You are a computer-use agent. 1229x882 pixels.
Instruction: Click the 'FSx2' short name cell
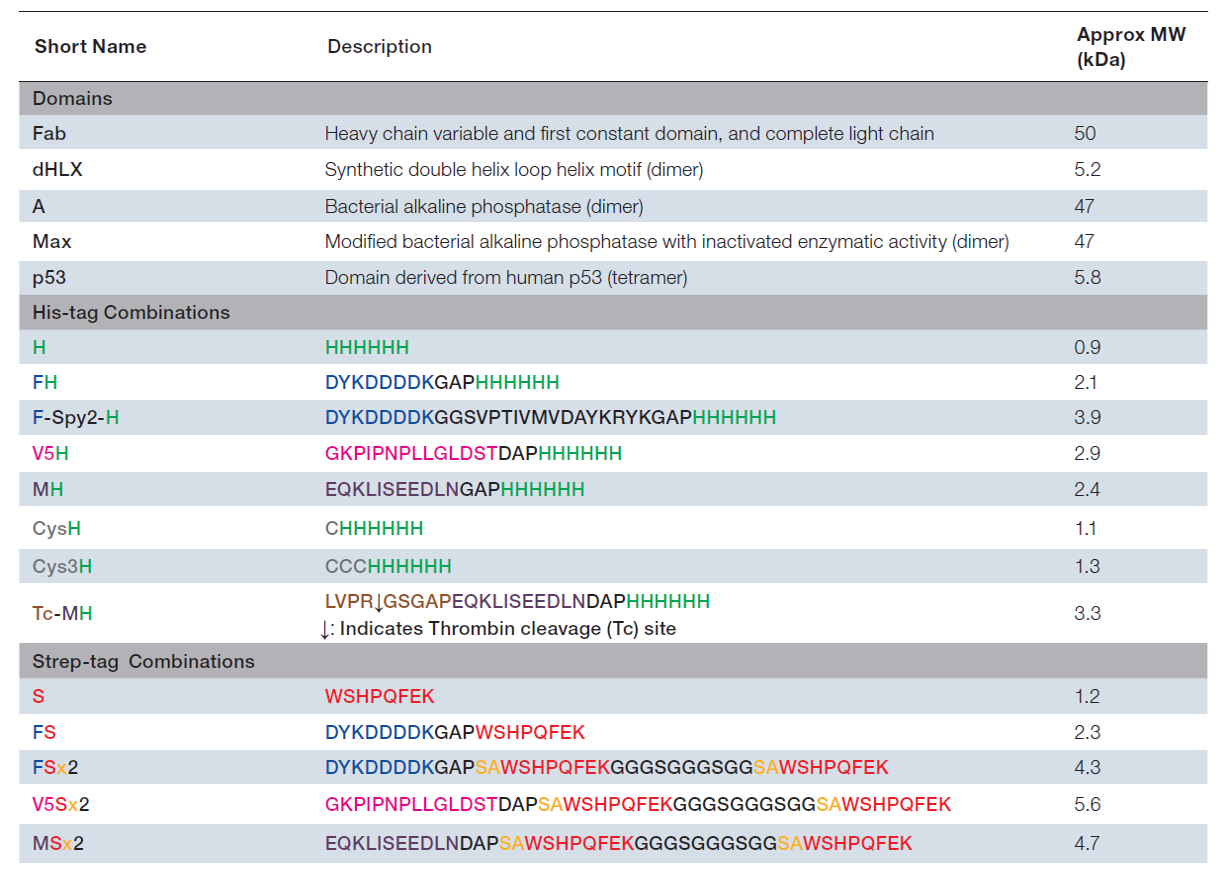tap(54, 769)
